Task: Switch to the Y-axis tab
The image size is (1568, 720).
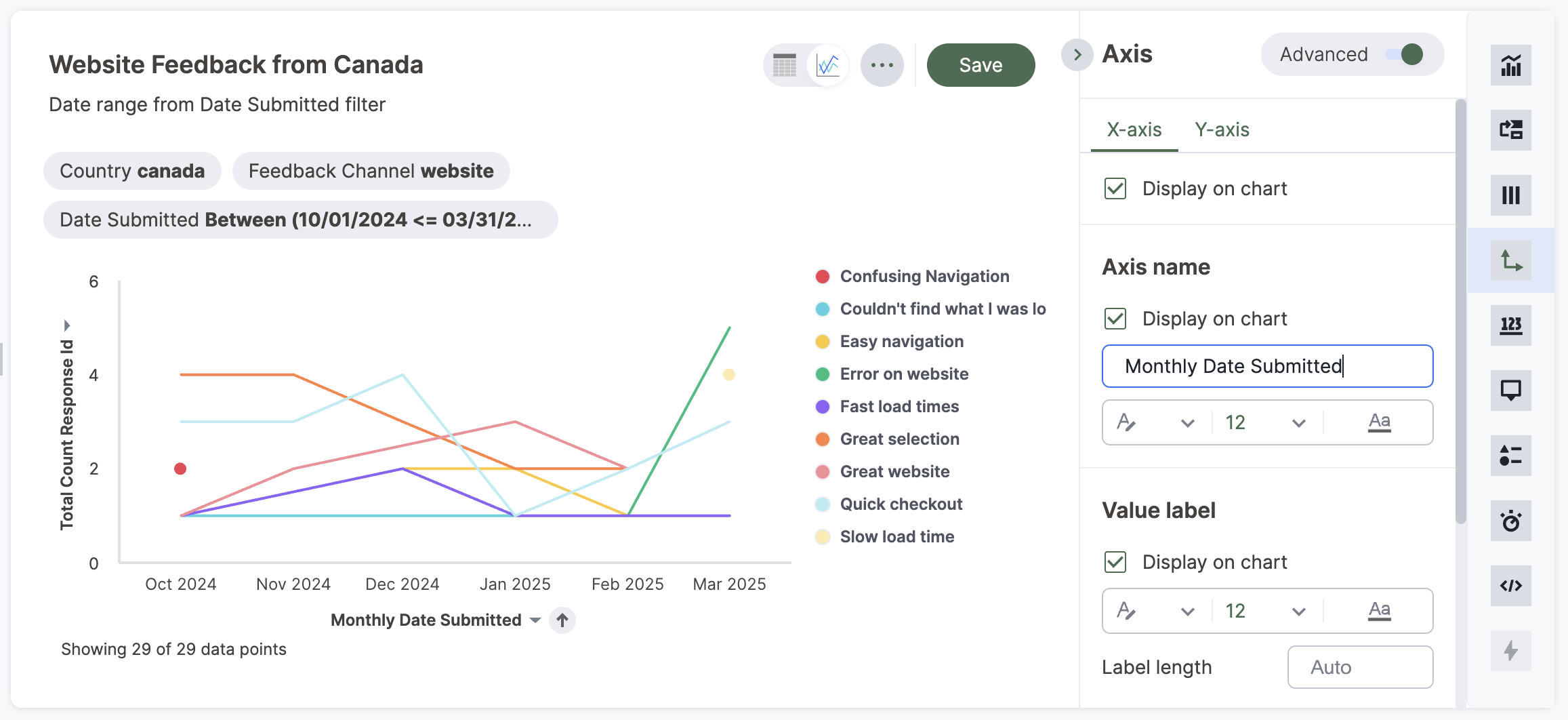Action: click(1222, 129)
